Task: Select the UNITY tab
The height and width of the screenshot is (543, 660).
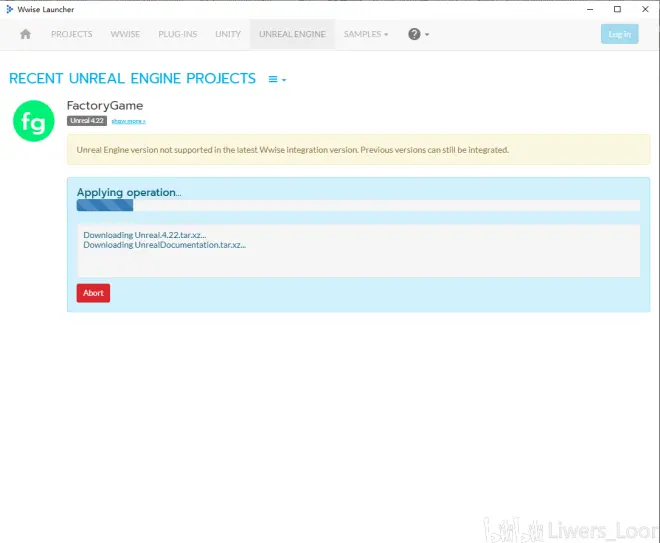Action: point(228,34)
